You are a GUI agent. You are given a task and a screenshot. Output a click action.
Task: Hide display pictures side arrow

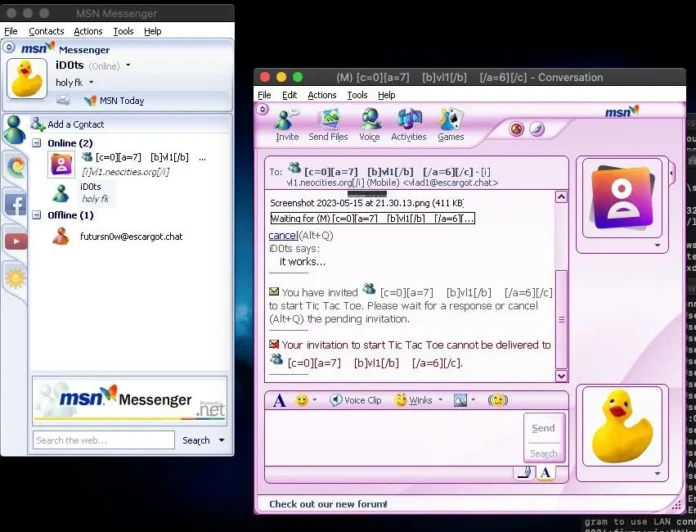click(x=672, y=173)
